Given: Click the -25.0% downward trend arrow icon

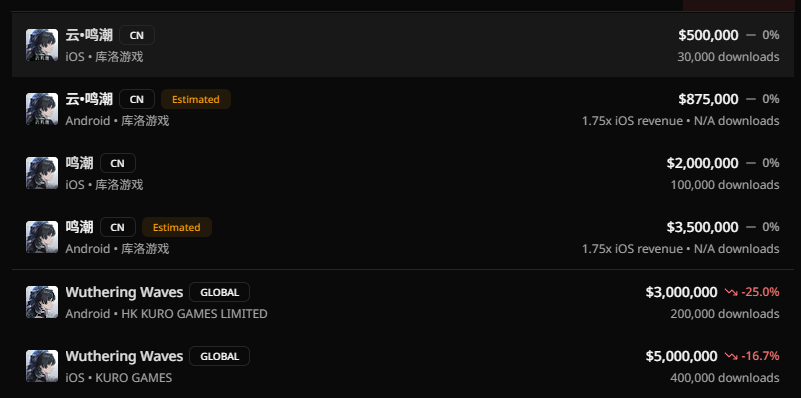Looking at the screenshot, I should (731, 292).
